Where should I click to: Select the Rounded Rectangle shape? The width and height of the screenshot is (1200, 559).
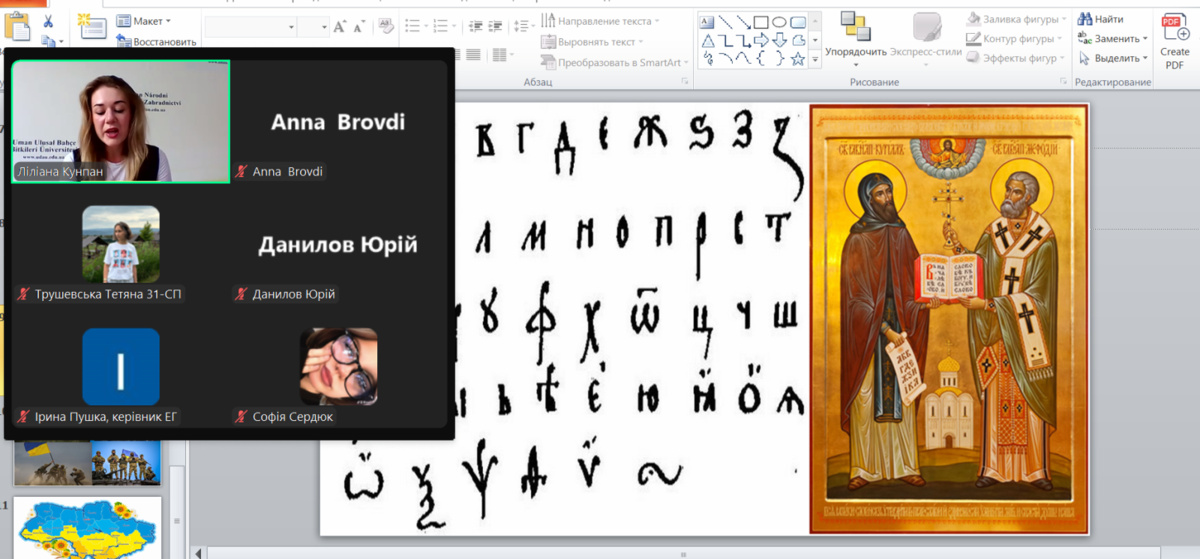798,22
